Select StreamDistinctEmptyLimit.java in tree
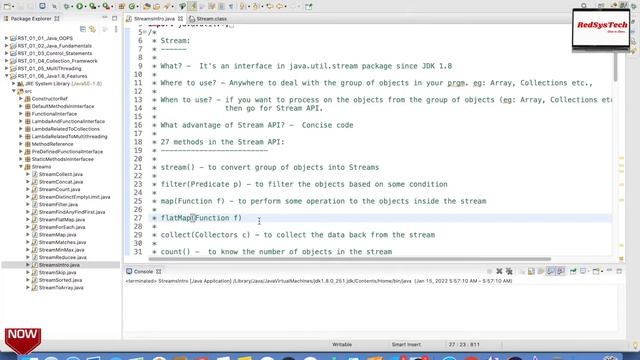The image size is (640, 360). click(74, 197)
